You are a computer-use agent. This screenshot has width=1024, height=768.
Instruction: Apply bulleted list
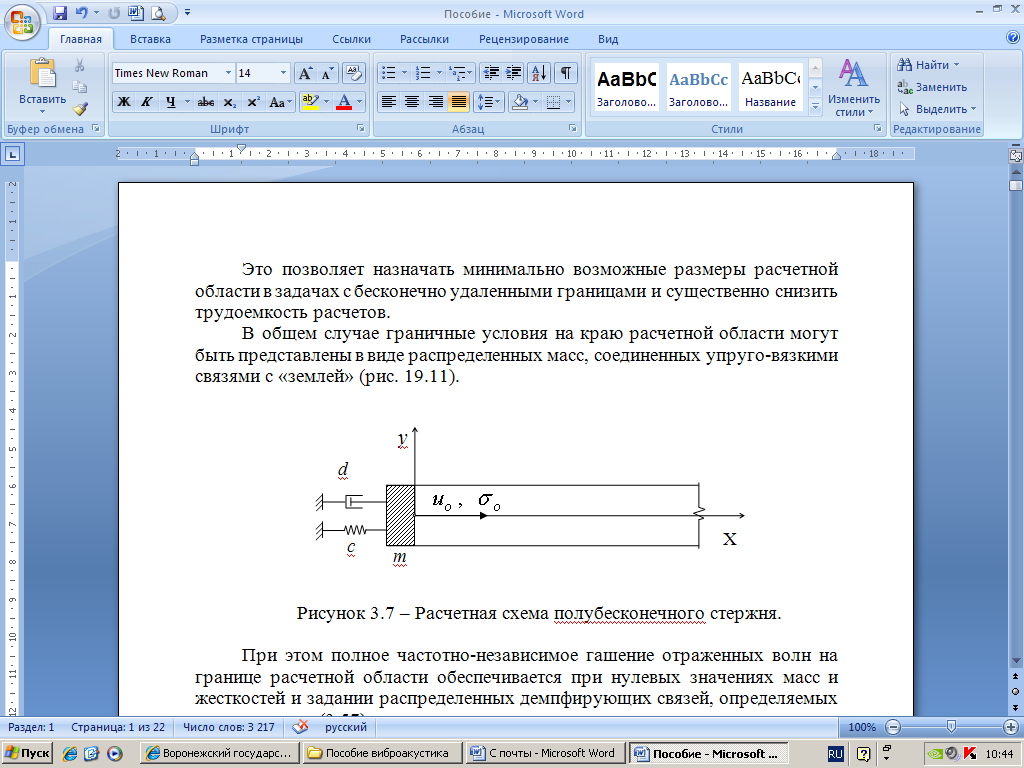389,72
